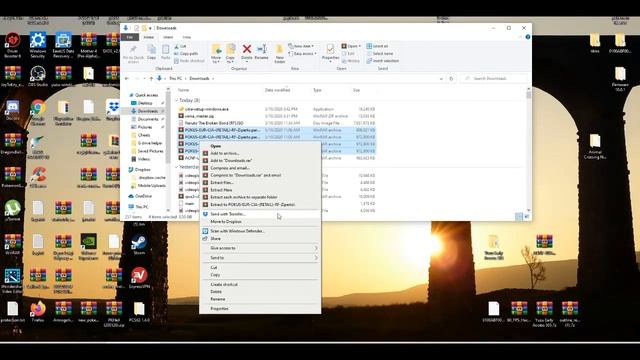Open Firefox desktop icon
This screenshot has width=640, height=360.
pos(38,312)
